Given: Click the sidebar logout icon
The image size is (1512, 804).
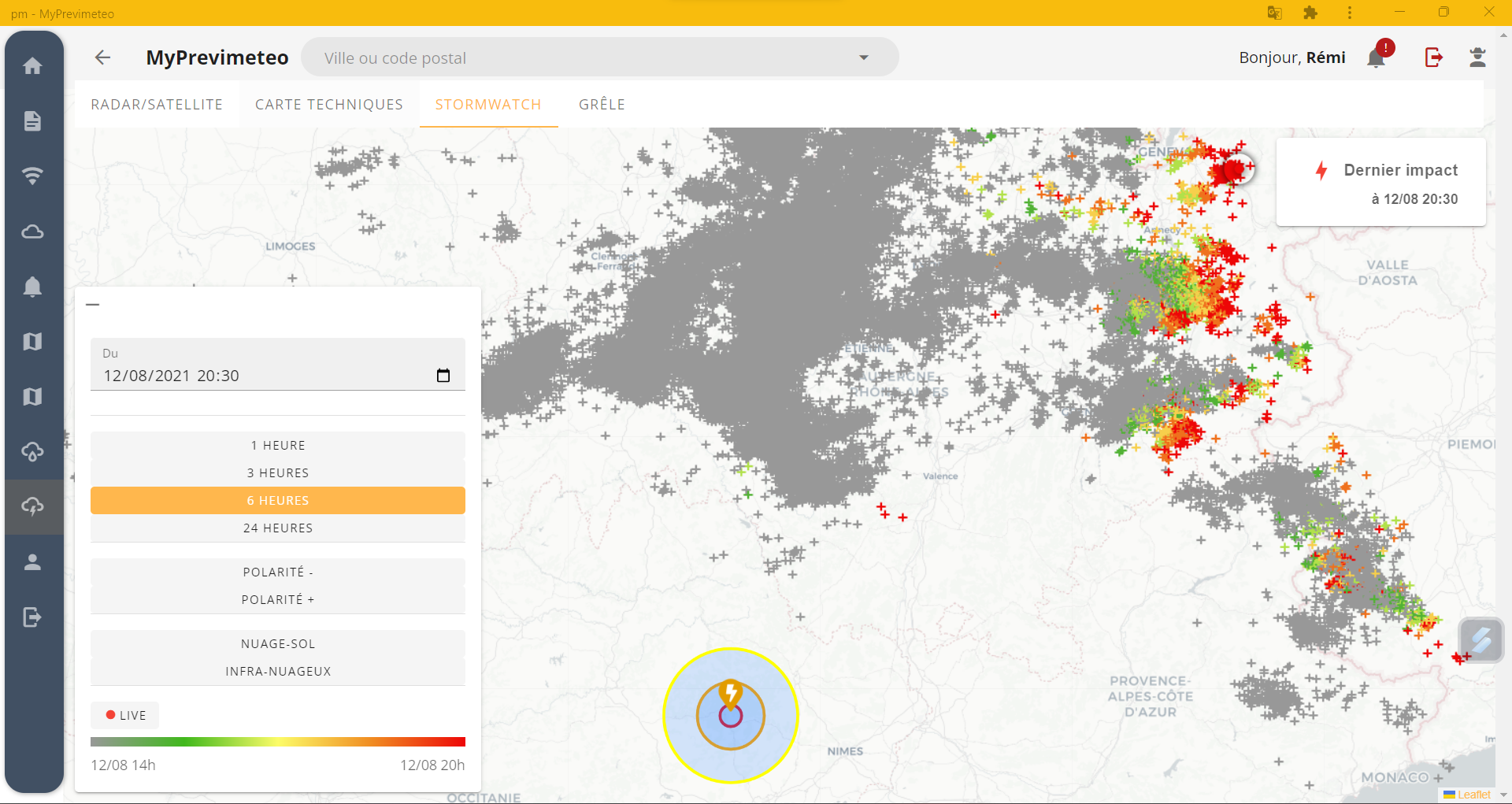Looking at the screenshot, I should (x=32, y=617).
